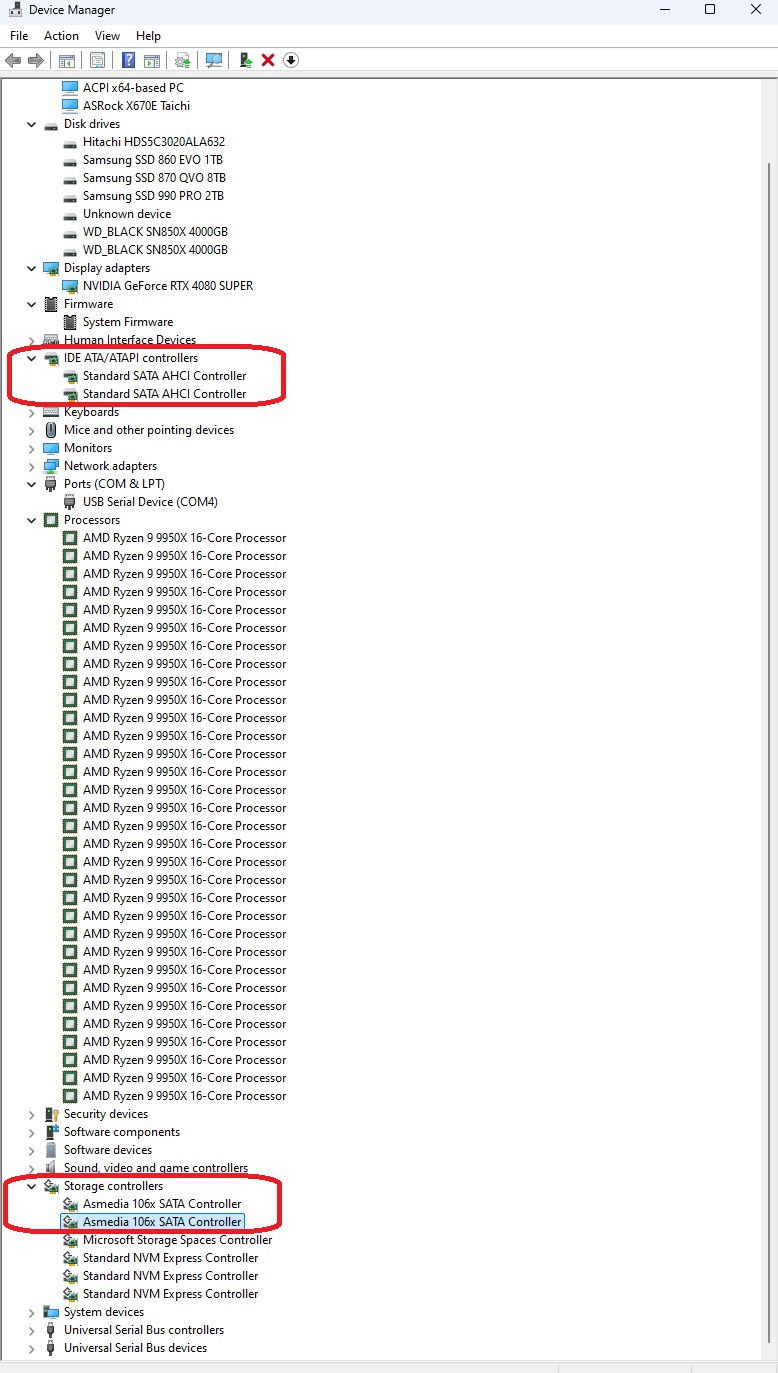
Task: Click the Keyboards category icon
Action: 51,412
